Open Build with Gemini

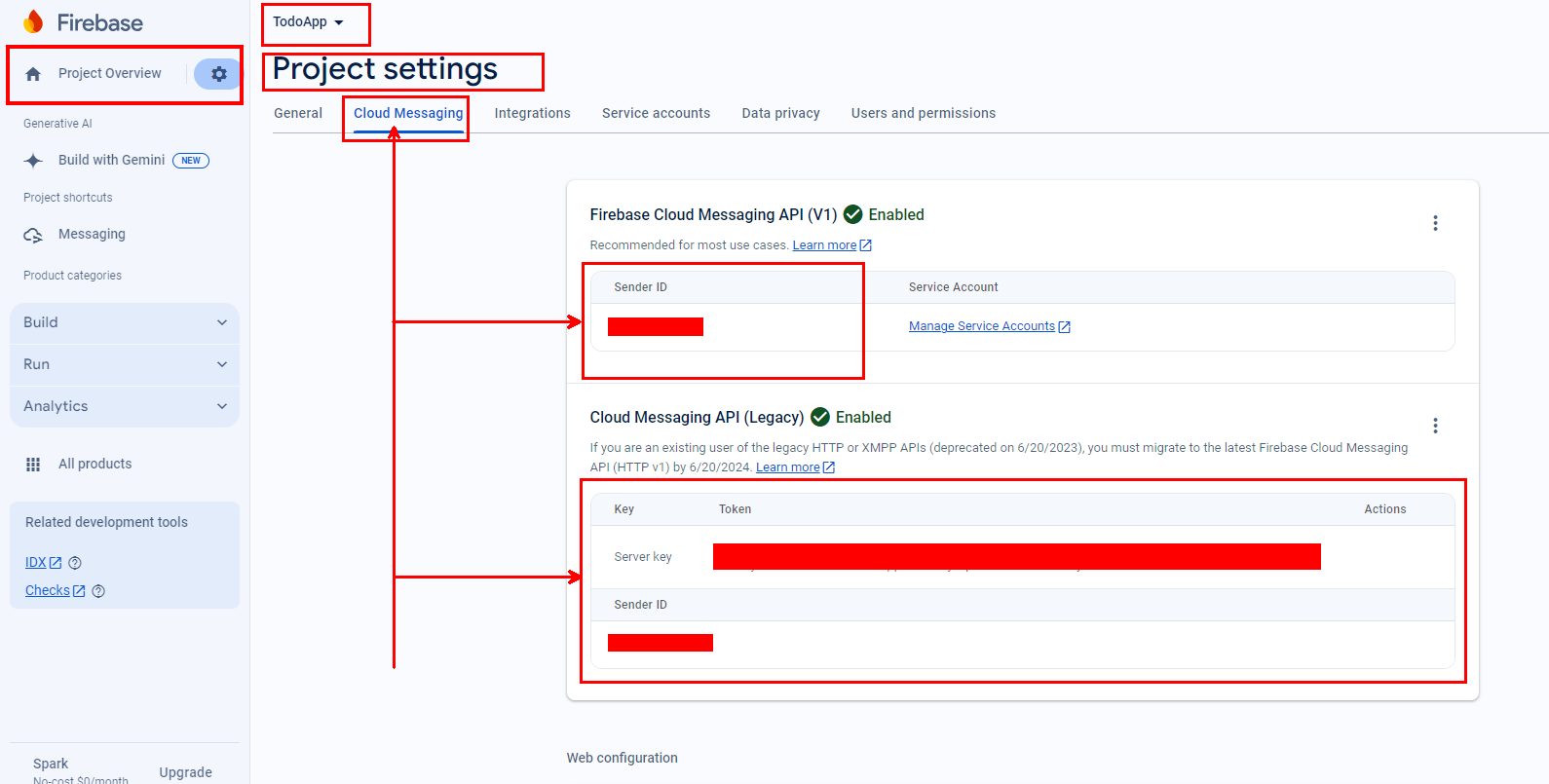point(112,160)
